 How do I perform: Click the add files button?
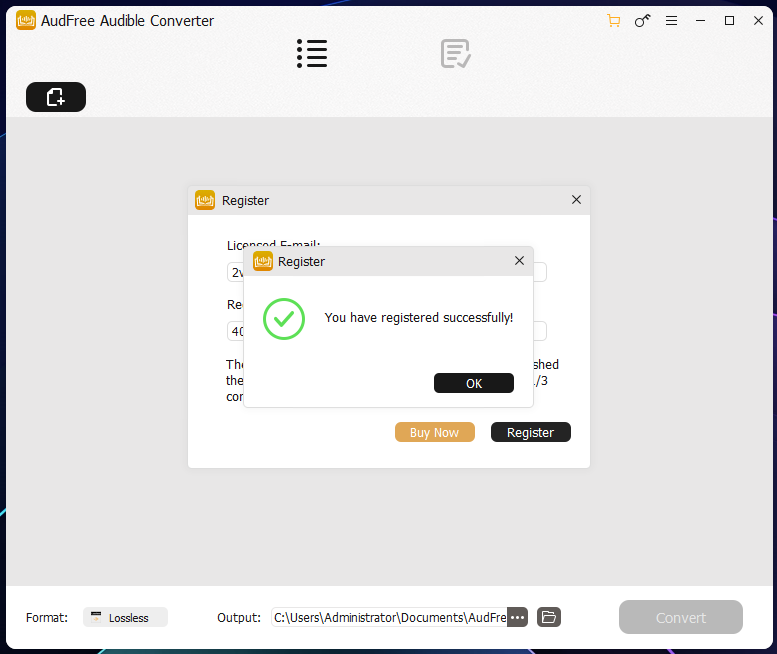point(56,97)
